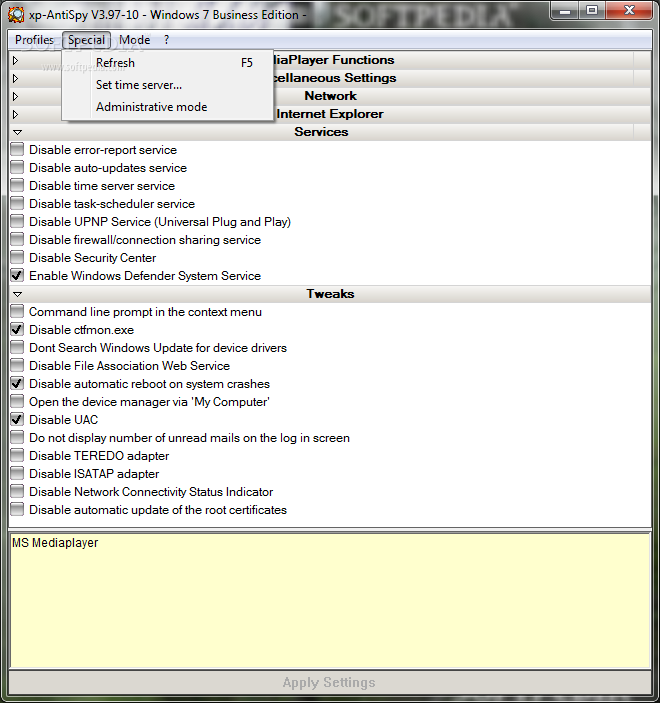Screen dimensions: 660x703
Task: Uncheck Enable Windows Defender System Service
Action: (17, 275)
